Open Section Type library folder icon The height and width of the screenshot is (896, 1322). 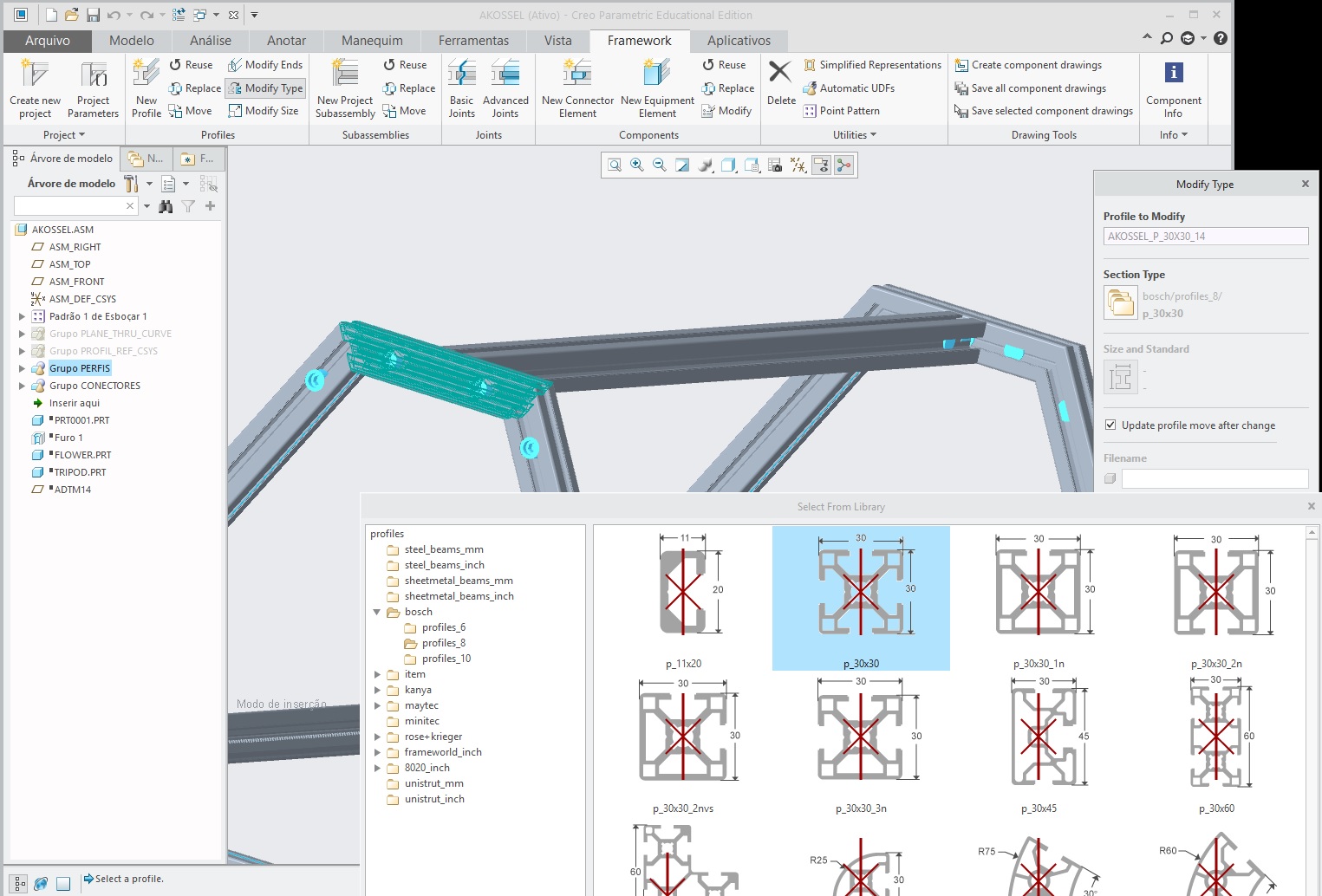(1120, 302)
